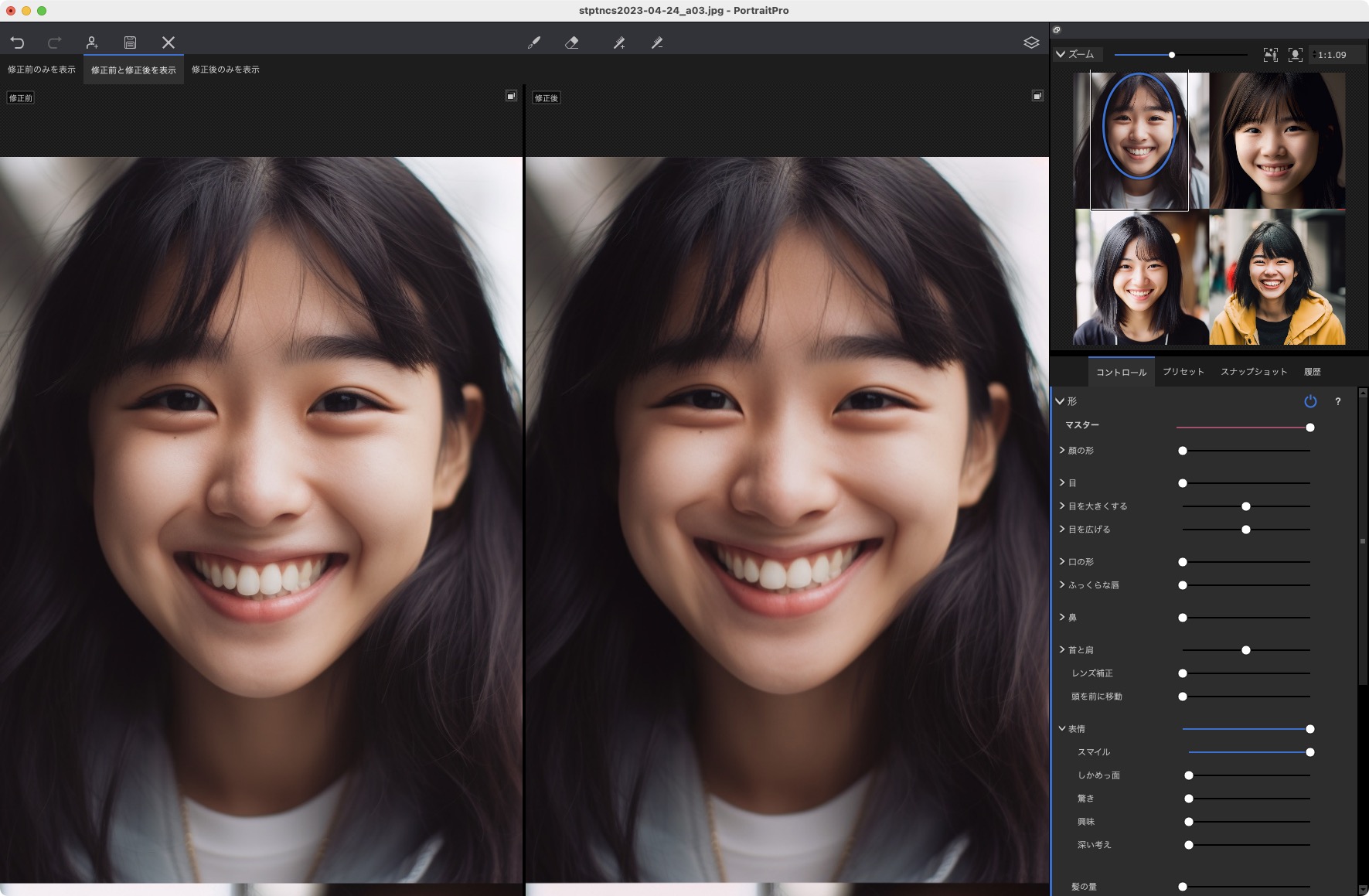Click the Add Face icon

point(93,43)
